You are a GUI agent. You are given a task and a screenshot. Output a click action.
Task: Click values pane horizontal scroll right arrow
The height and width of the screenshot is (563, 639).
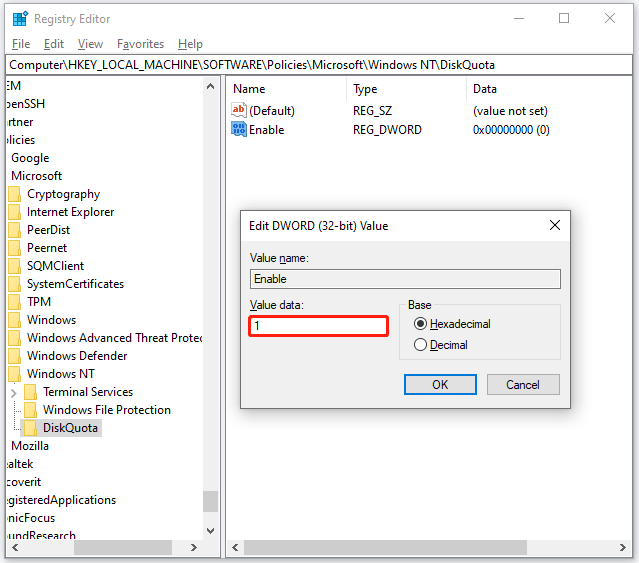tap(623, 548)
